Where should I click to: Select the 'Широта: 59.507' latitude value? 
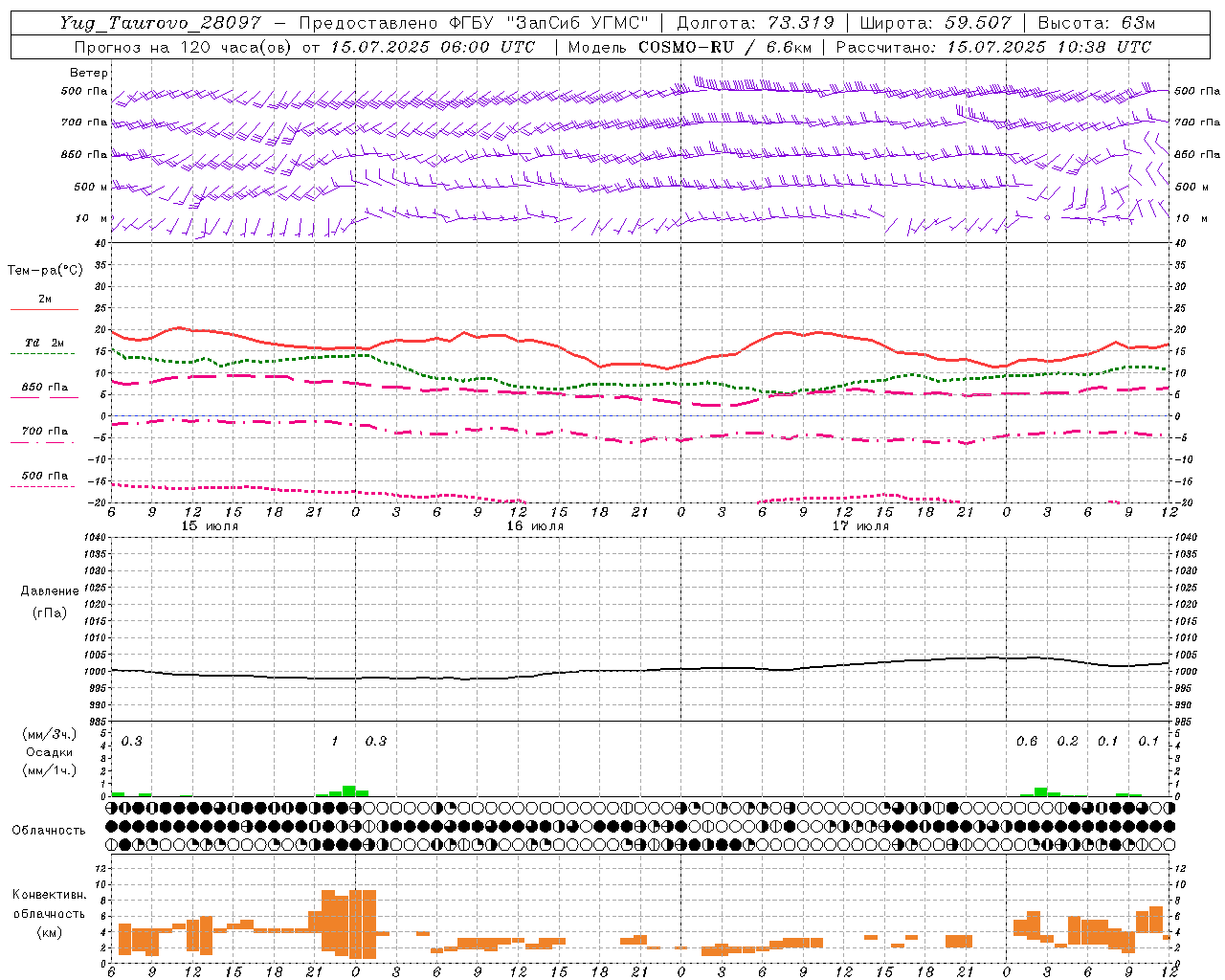pos(936,23)
